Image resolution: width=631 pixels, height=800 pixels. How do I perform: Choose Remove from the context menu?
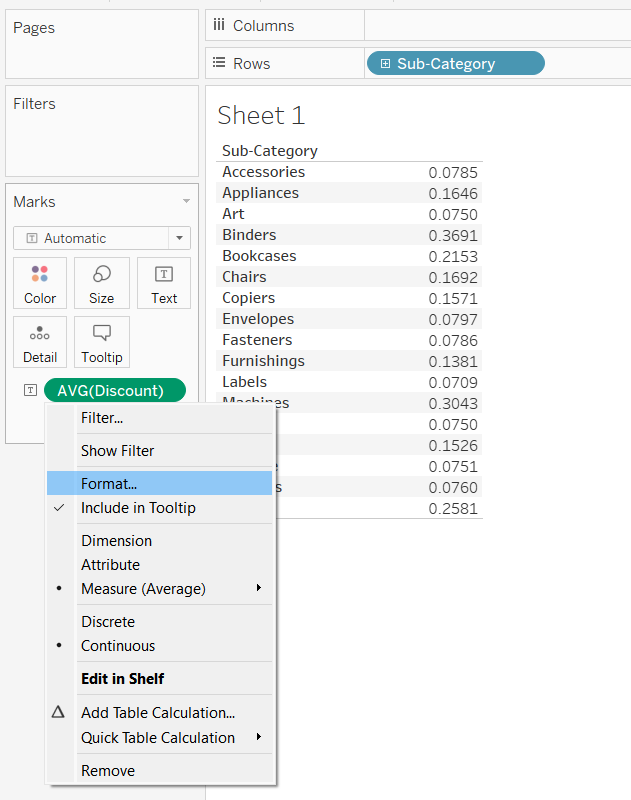tap(108, 771)
